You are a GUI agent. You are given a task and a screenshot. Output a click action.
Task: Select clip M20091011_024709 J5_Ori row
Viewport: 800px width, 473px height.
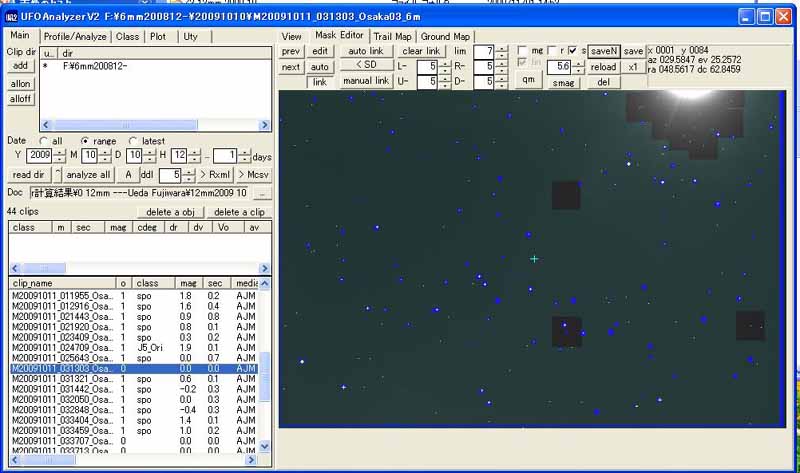62,347
